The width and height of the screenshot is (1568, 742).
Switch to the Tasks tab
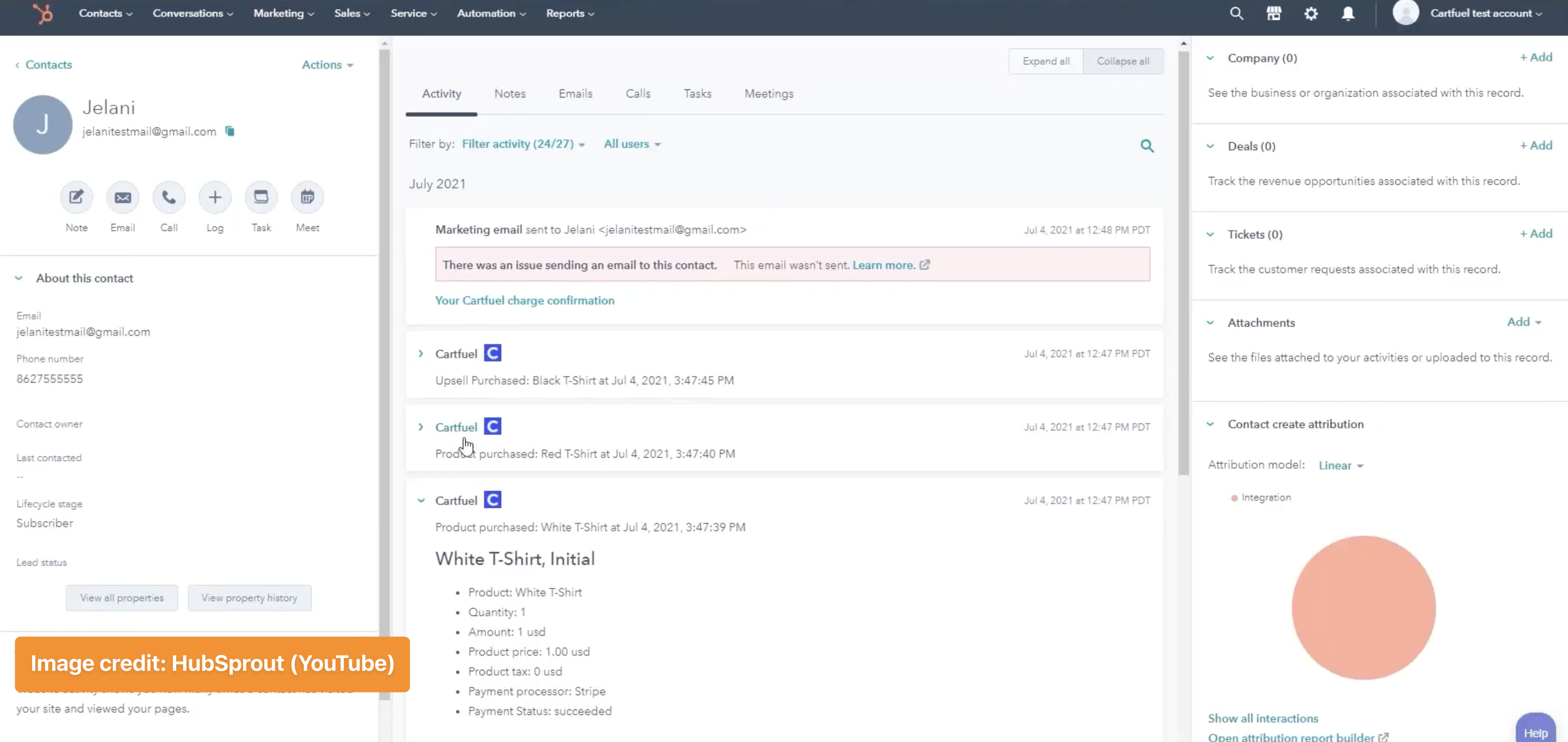pos(697,94)
